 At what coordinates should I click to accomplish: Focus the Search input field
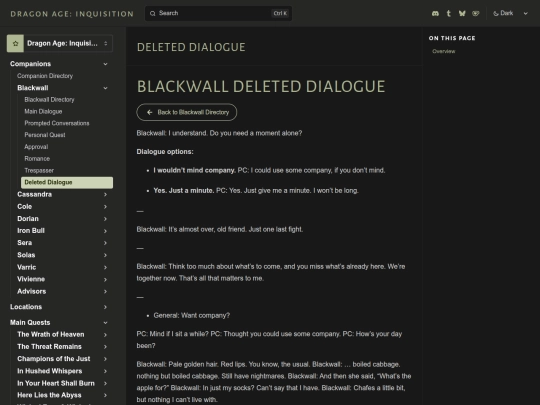coord(218,13)
